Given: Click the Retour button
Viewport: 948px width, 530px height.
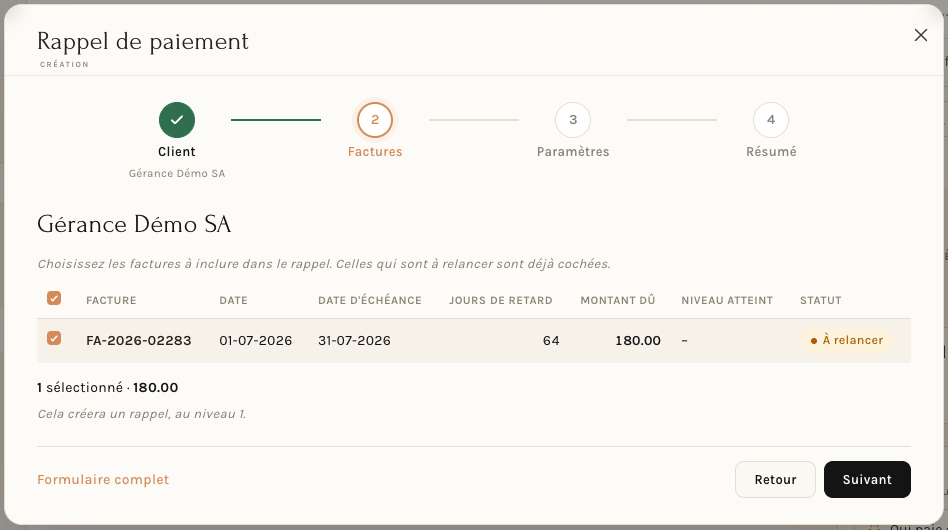Looking at the screenshot, I should click(775, 479).
